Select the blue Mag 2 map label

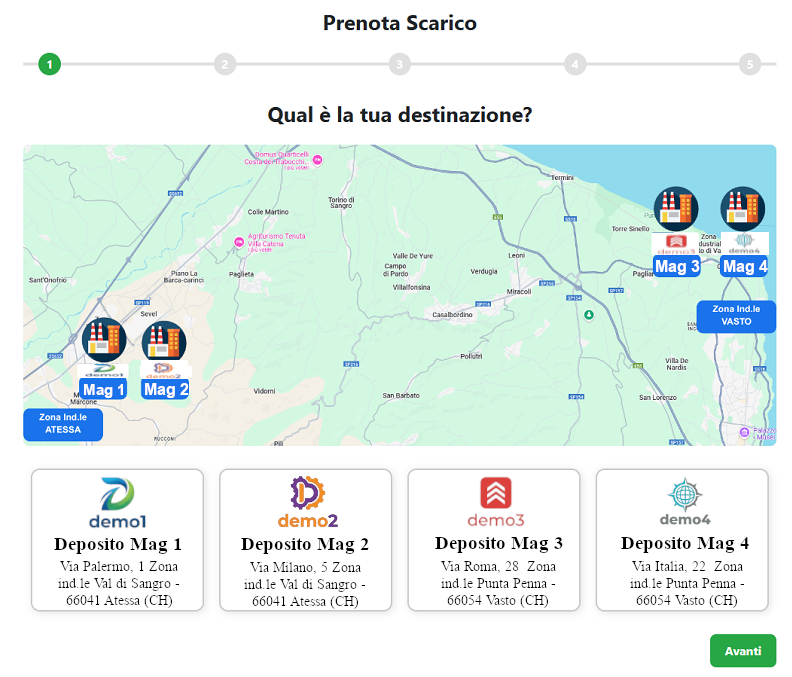tap(165, 389)
